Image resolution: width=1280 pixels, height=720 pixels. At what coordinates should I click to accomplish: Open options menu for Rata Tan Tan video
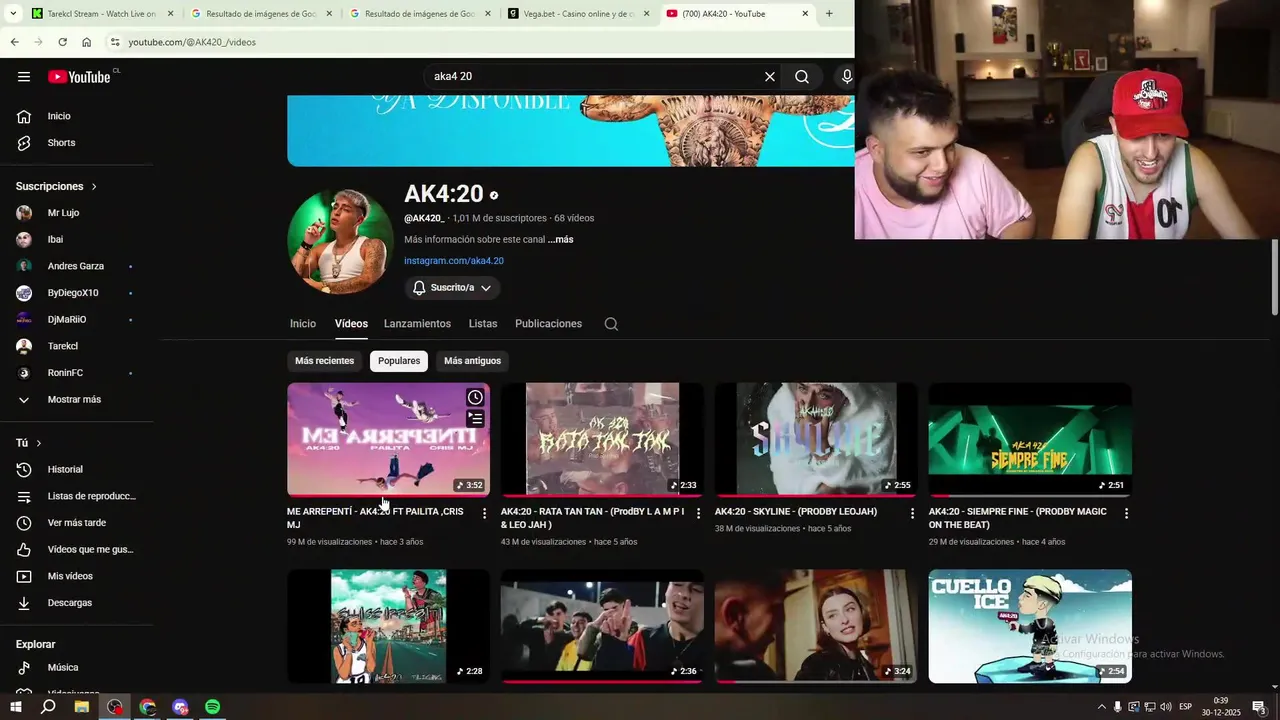coord(699,513)
